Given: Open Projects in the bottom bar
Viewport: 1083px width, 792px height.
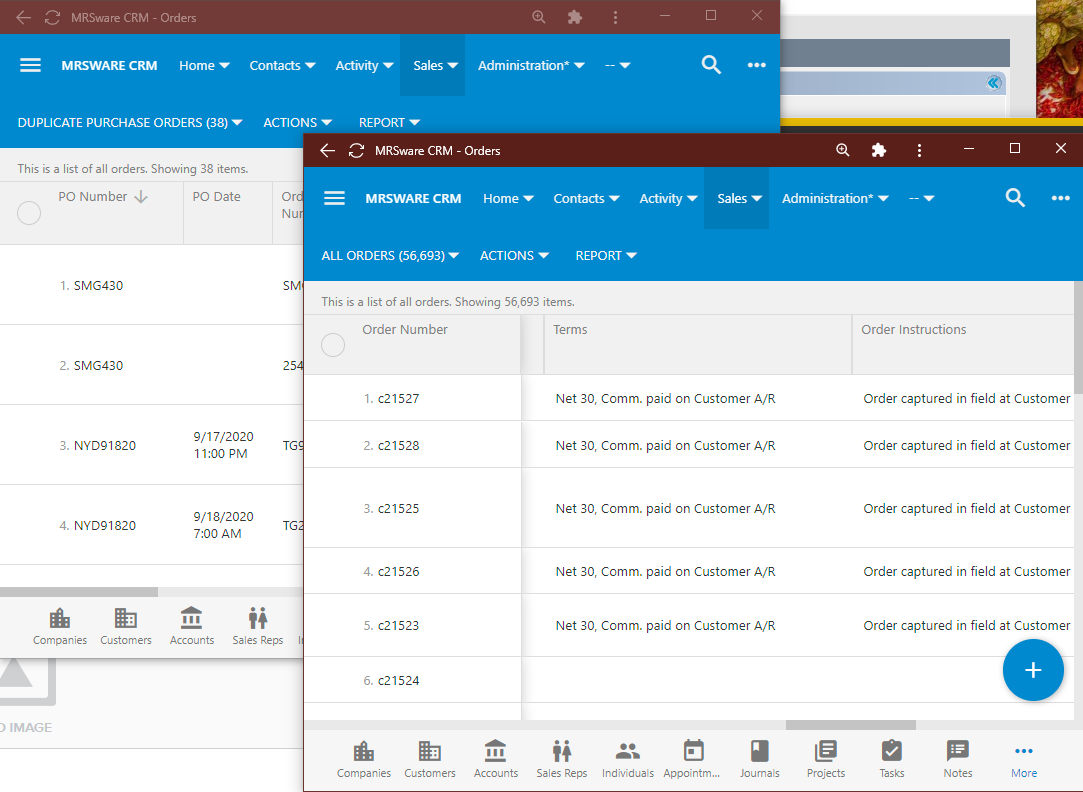Looking at the screenshot, I should coord(825,759).
